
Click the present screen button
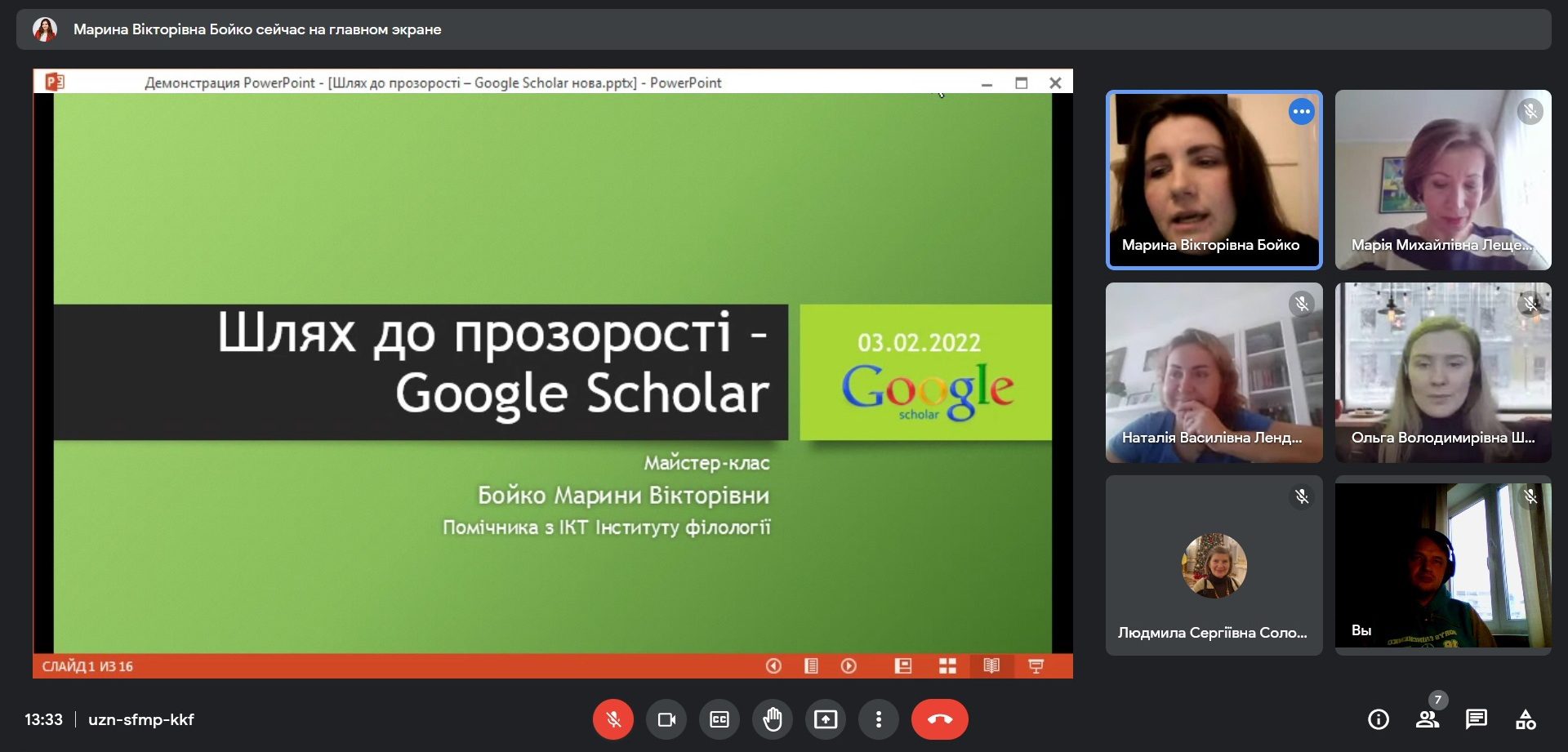coord(826,719)
